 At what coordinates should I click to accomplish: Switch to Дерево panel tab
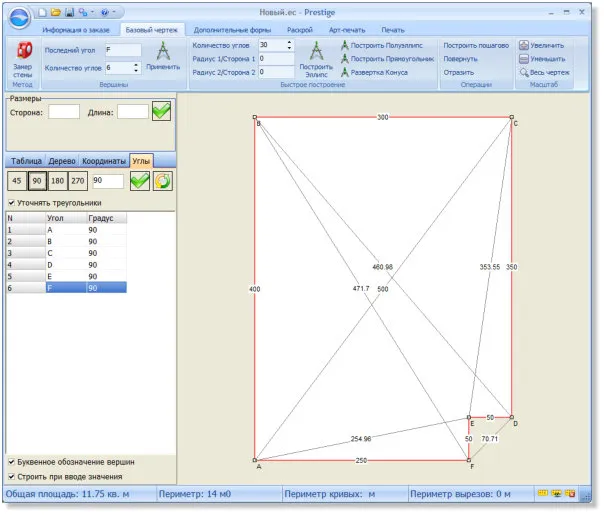click(x=62, y=161)
